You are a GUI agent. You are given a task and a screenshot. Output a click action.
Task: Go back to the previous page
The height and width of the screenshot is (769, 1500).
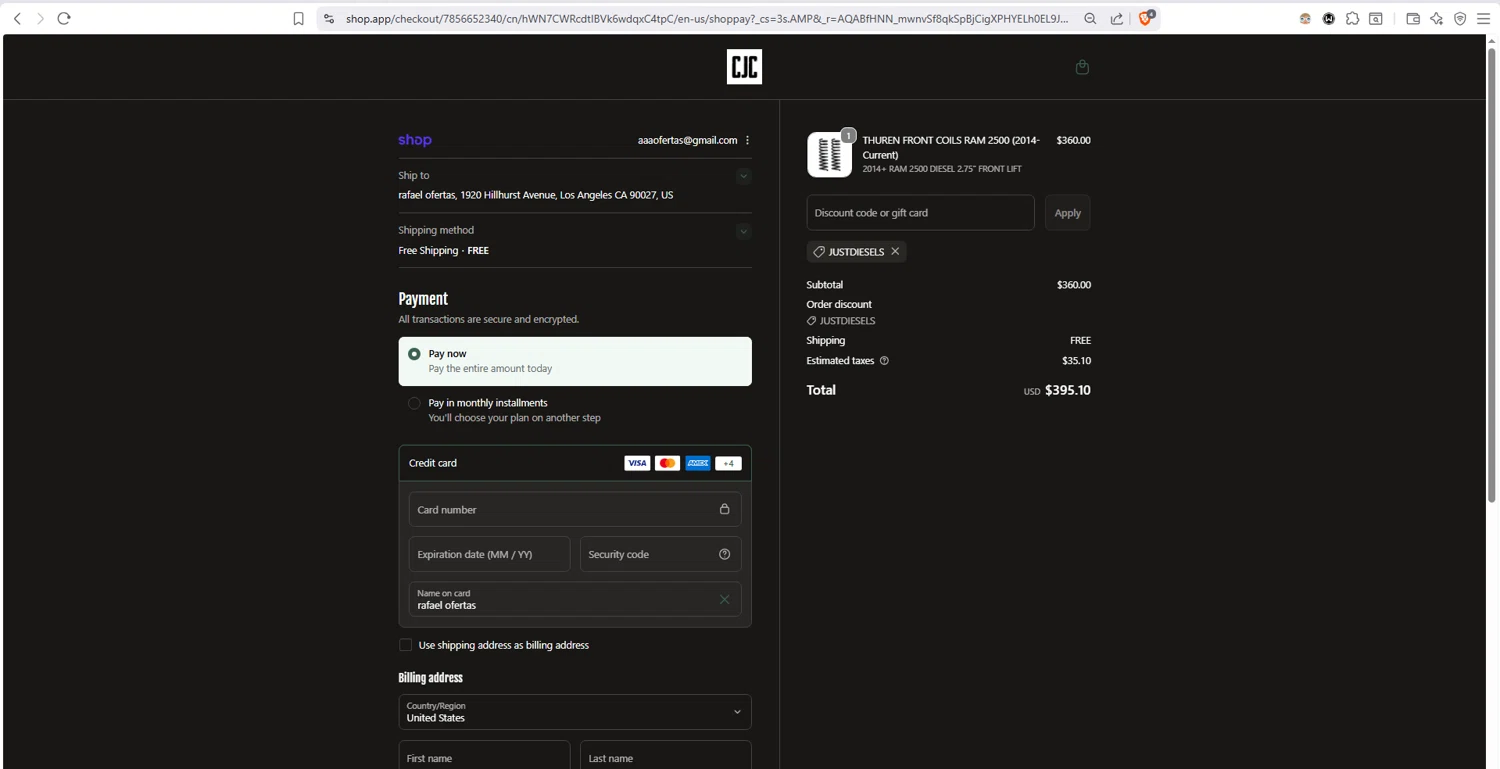point(17,18)
